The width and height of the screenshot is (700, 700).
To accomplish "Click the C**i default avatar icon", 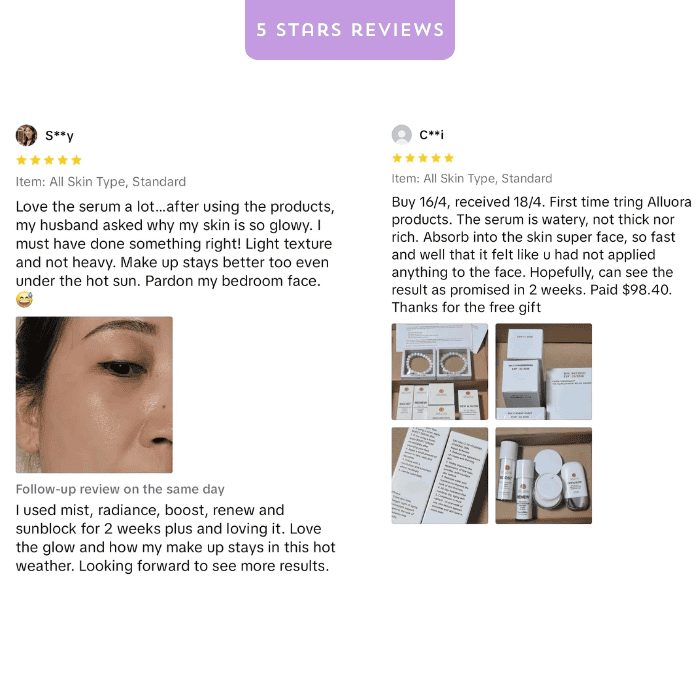I will (402, 134).
